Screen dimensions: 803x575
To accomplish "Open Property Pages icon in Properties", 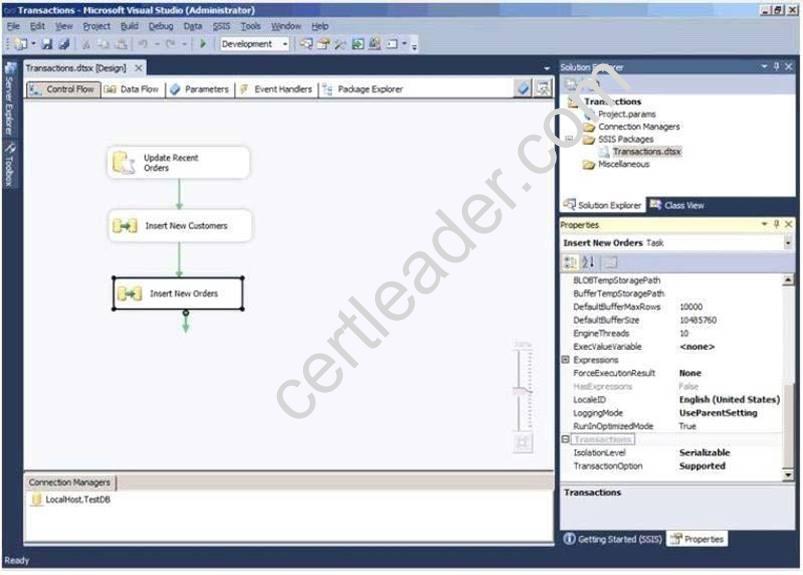I will tap(610, 263).
